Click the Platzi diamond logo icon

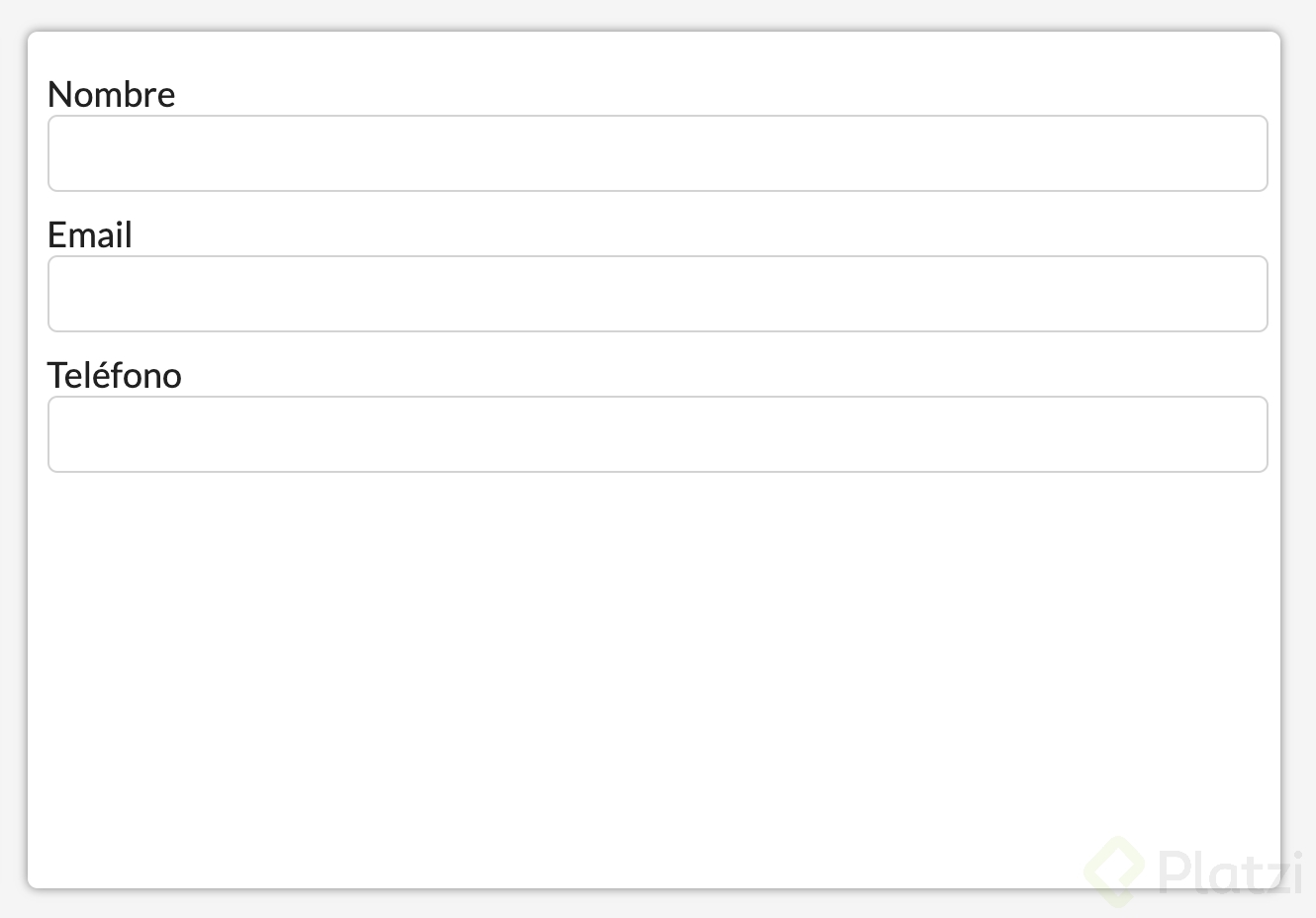(x=1114, y=871)
